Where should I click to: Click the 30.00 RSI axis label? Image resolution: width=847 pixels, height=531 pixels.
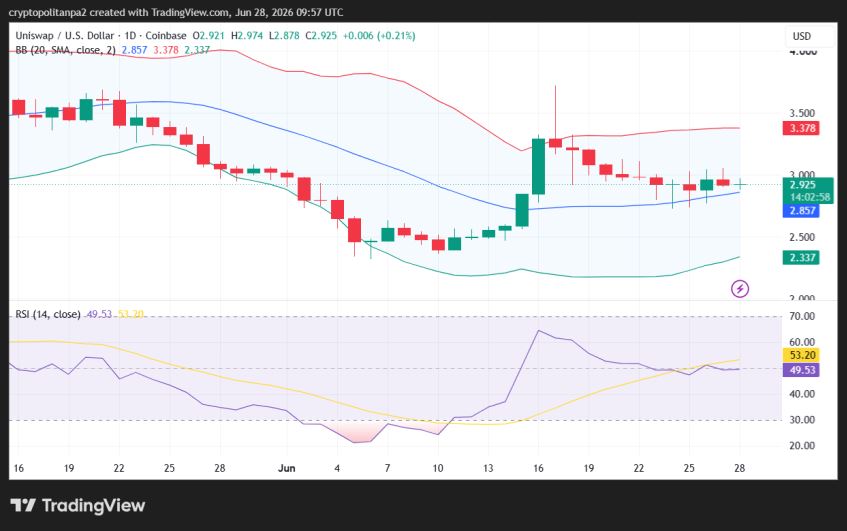tap(802, 420)
